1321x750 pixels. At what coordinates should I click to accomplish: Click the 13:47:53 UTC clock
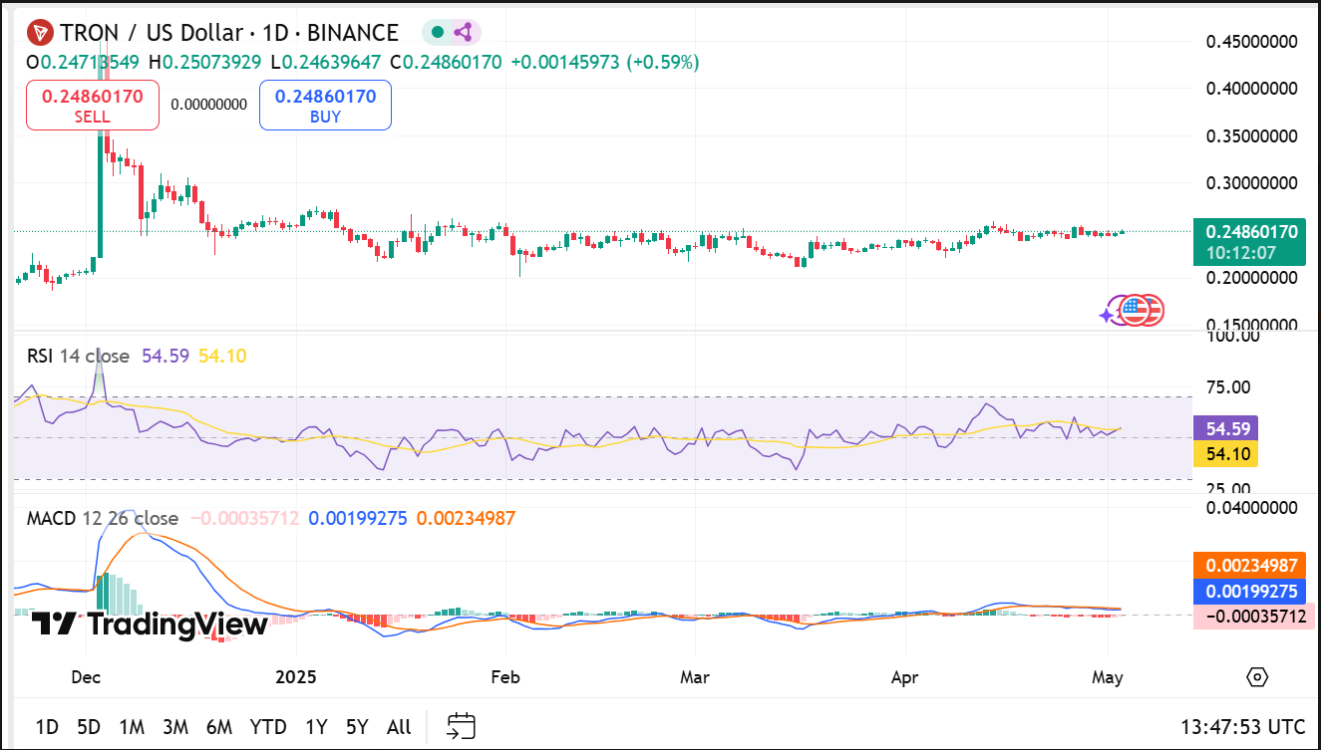coord(1243,727)
